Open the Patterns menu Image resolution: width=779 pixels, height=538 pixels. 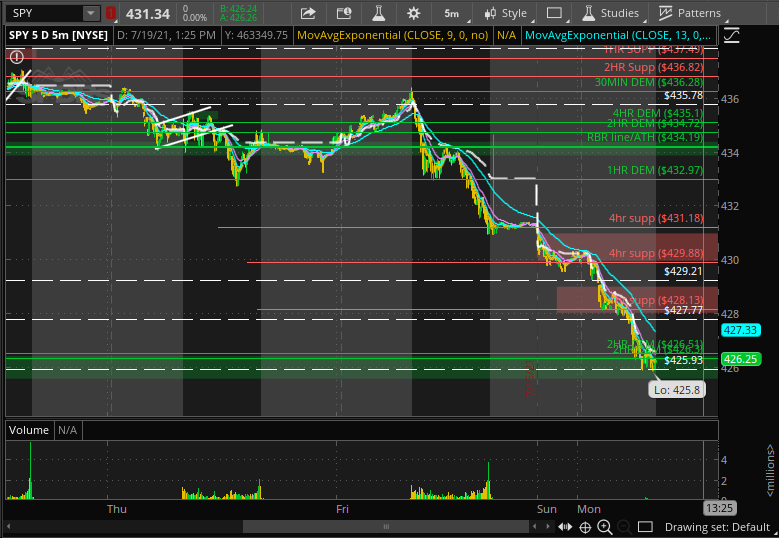(699, 13)
